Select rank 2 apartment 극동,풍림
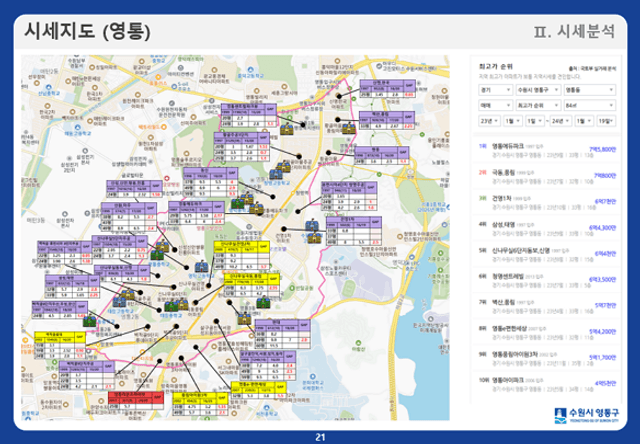Screen dimensions: 640x444 pos(547,175)
